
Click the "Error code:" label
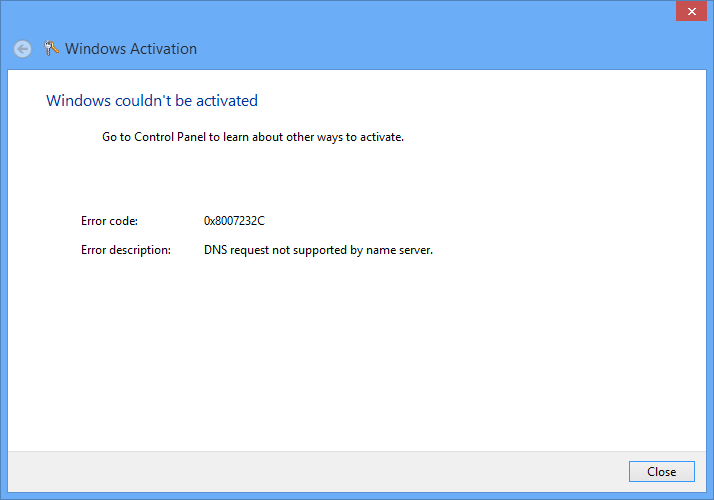tap(109, 220)
